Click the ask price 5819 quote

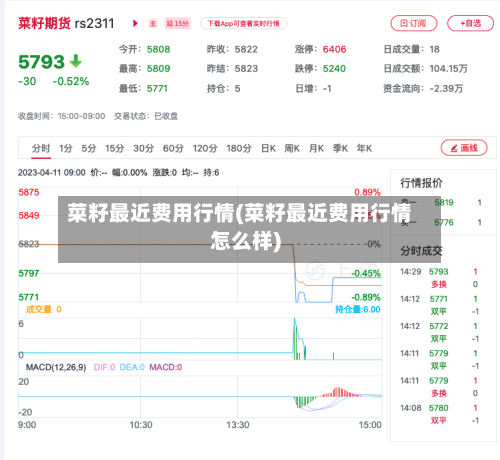pos(444,203)
